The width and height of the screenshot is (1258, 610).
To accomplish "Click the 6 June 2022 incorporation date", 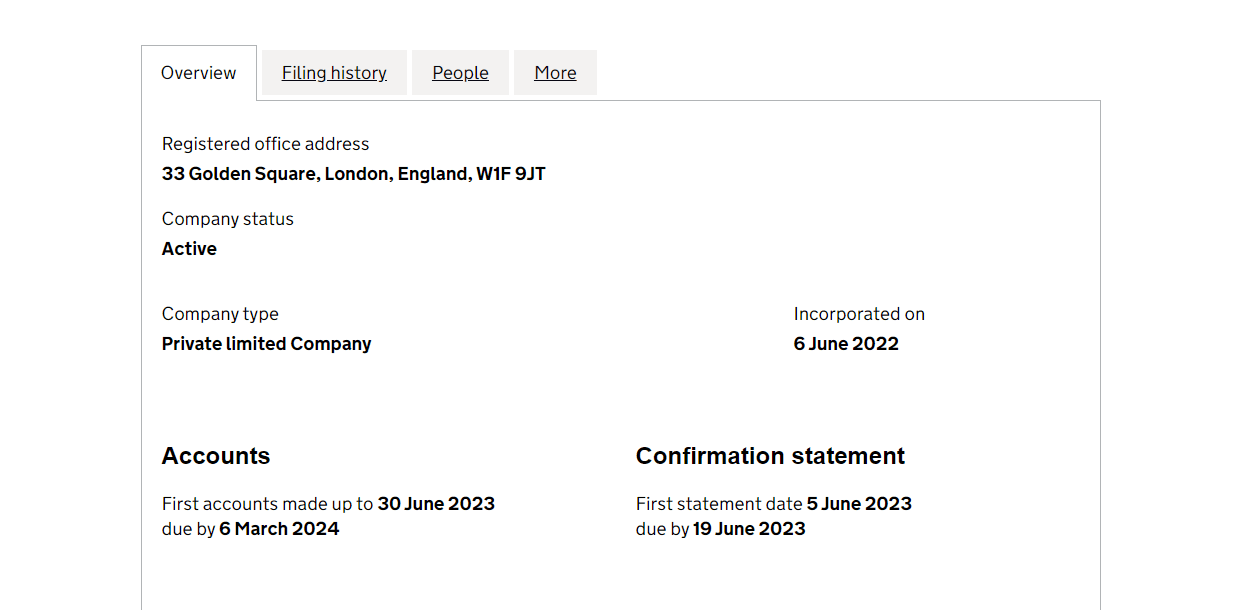I will click(x=846, y=344).
